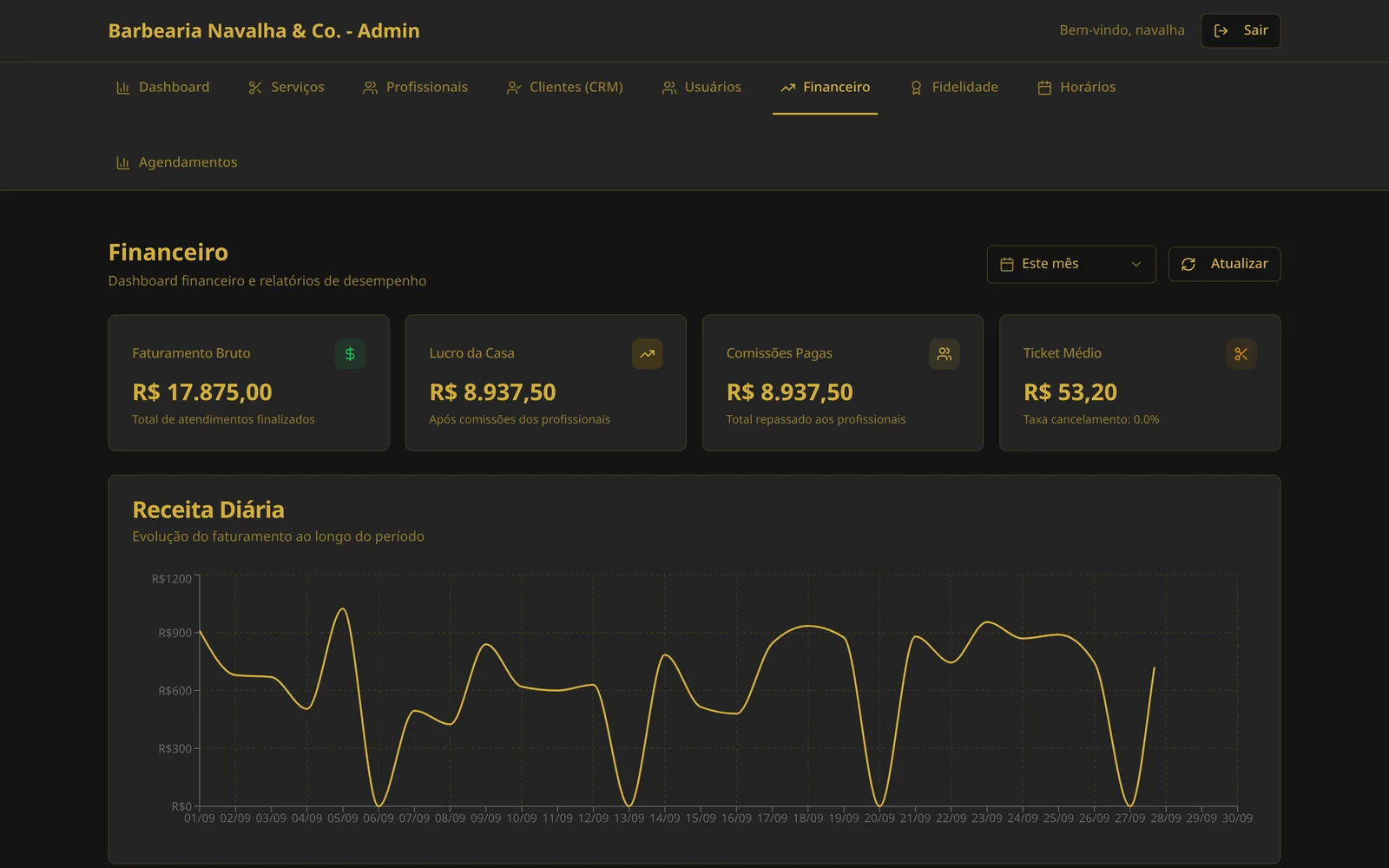Open the Este mês period dropdown

1071,264
